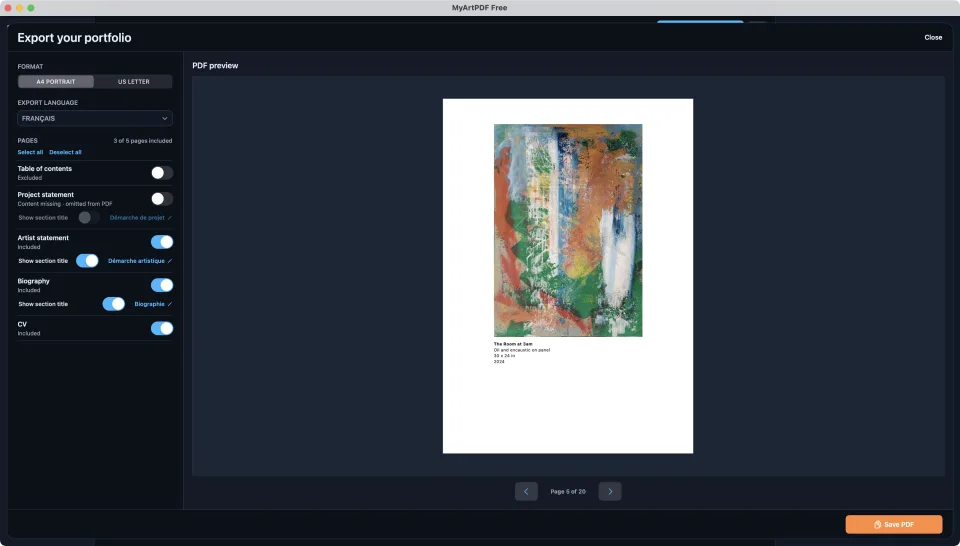Image resolution: width=960 pixels, height=546 pixels.
Task: Turn off the Artist statement page
Action: [x=162, y=242]
